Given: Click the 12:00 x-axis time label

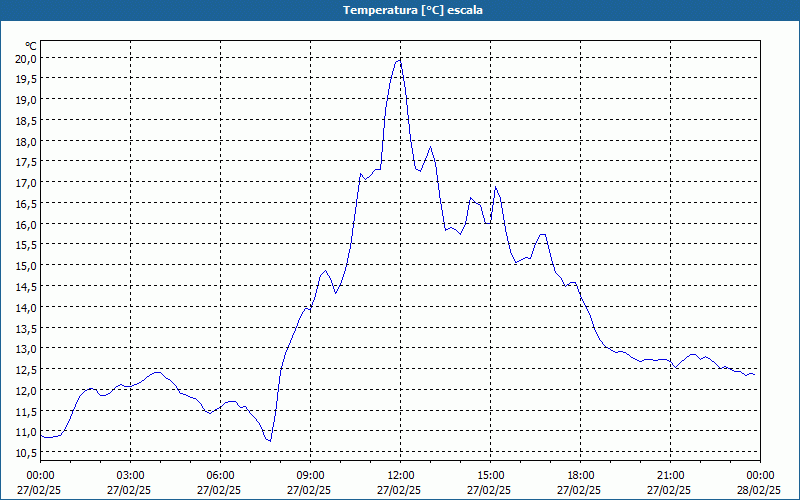Looking at the screenshot, I should [401, 476].
